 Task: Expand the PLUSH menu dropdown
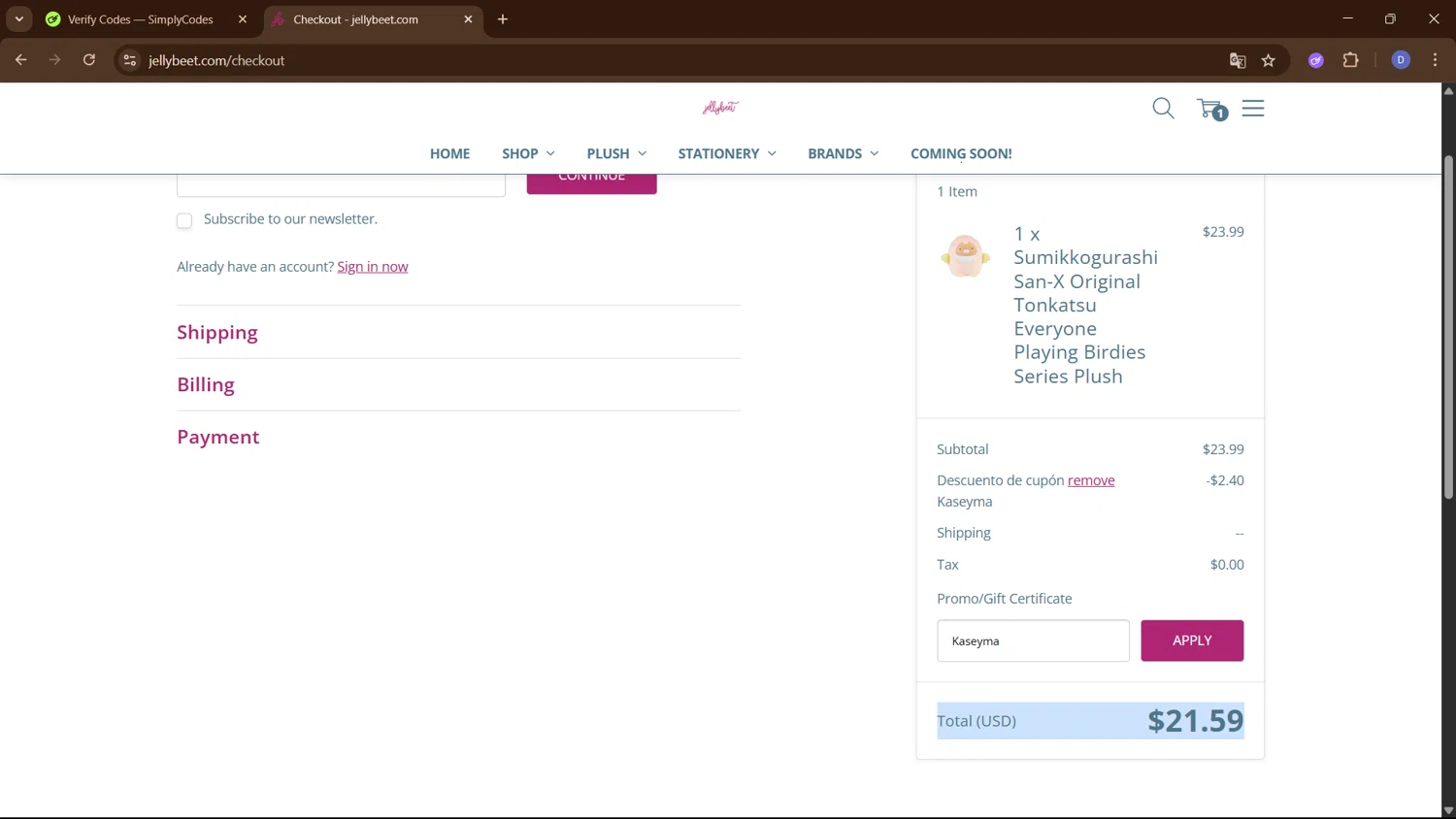[x=616, y=153]
